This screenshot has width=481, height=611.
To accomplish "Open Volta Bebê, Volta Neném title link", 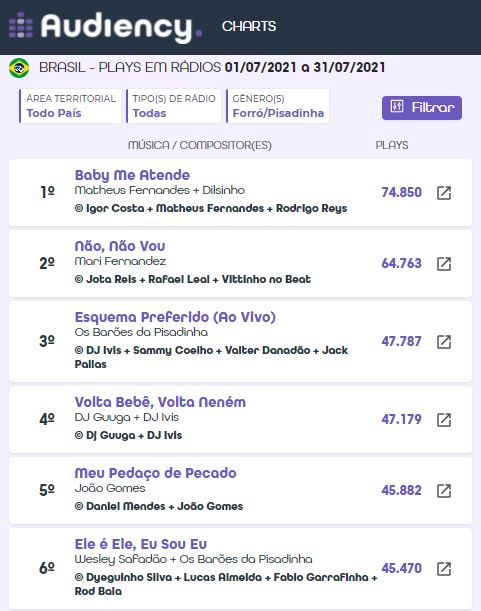I will pyautogui.click(x=160, y=402).
